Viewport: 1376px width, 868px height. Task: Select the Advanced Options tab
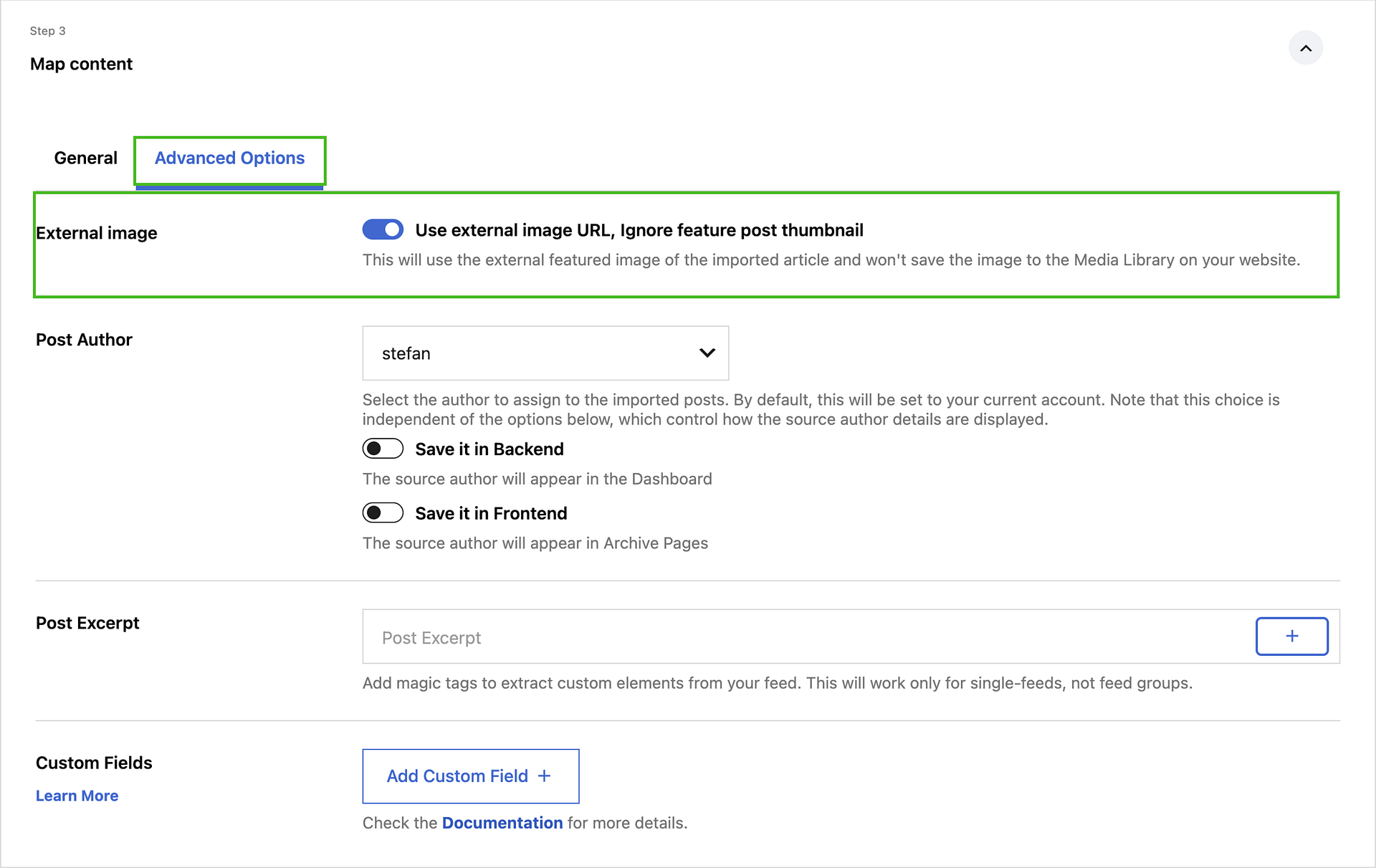(229, 158)
